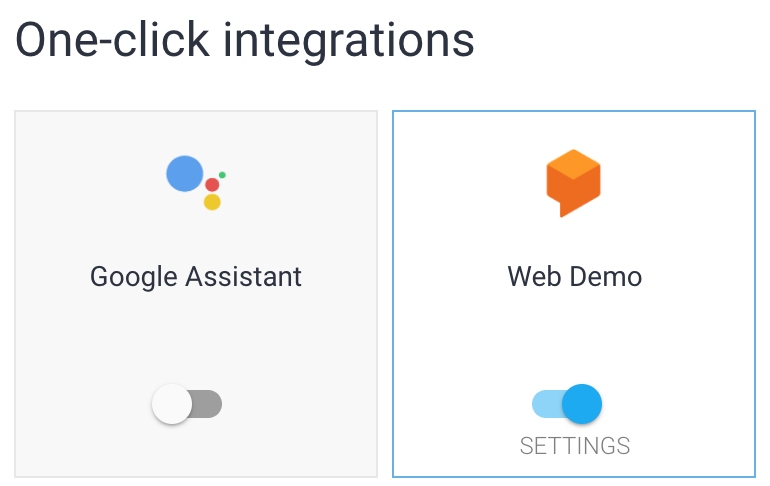The image size is (770, 486).
Task: Click the red dot in the Assistant logo
Action: (x=212, y=185)
